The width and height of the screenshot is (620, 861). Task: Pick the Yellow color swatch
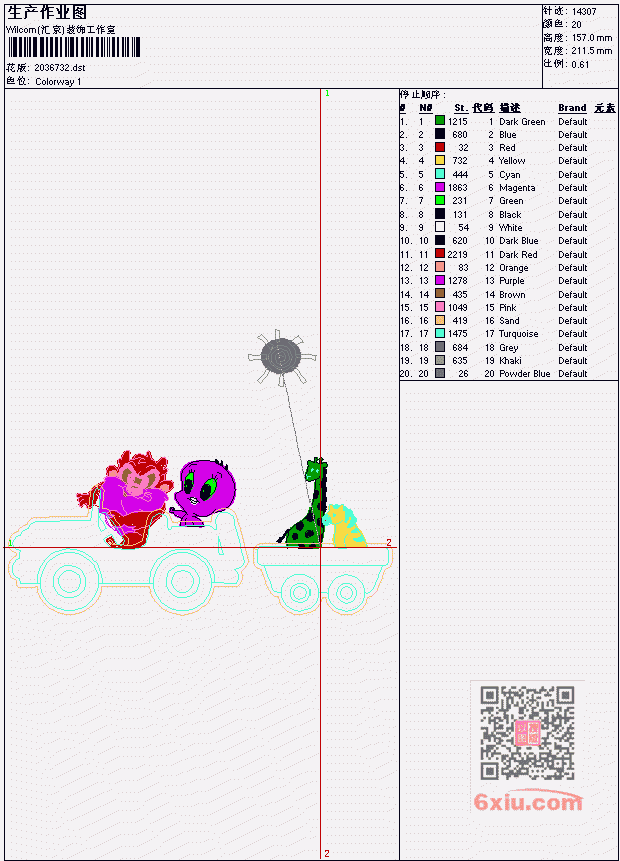[x=440, y=160]
